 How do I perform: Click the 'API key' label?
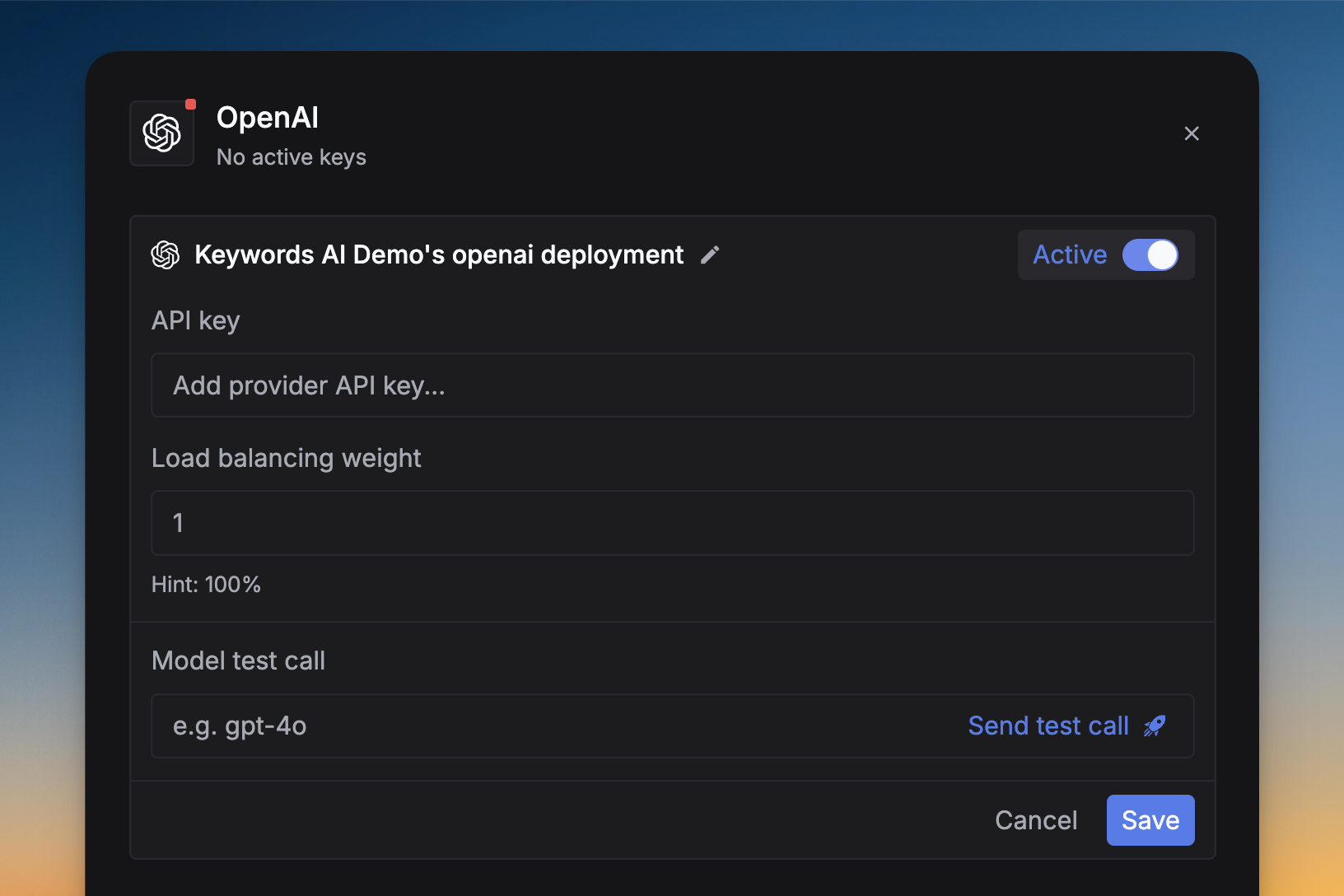196,320
